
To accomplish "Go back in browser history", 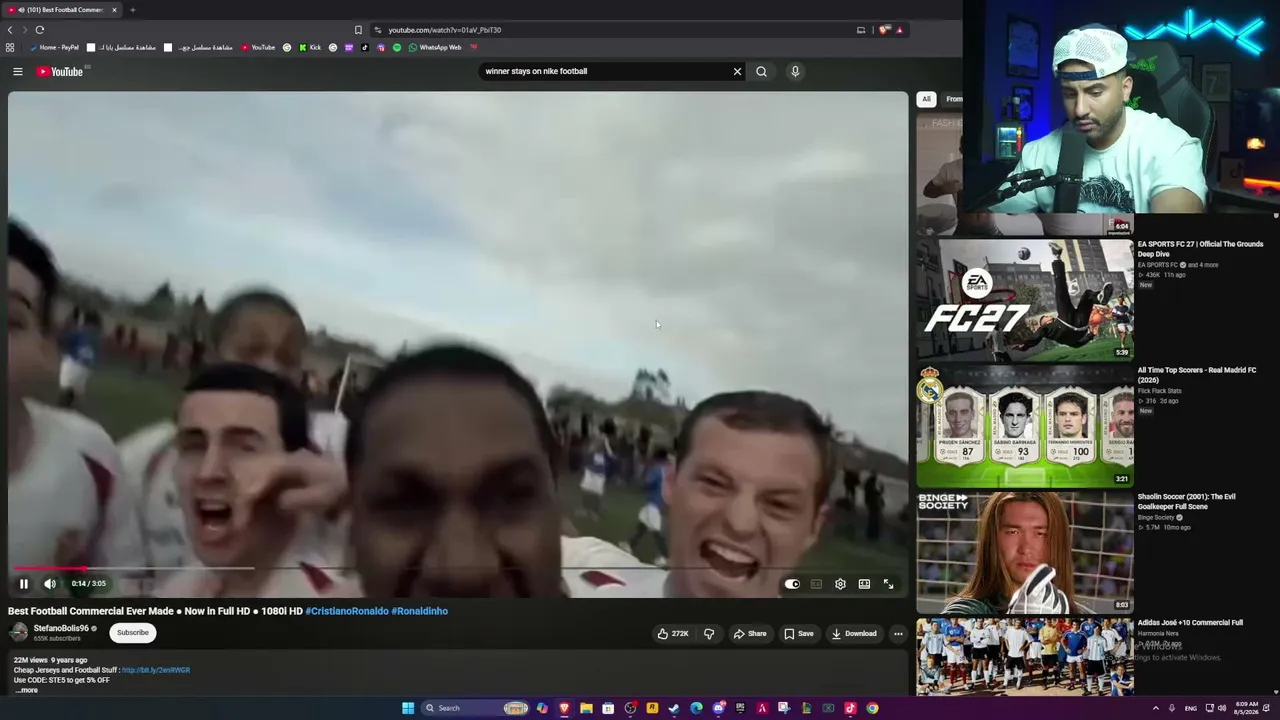I will (10, 30).
